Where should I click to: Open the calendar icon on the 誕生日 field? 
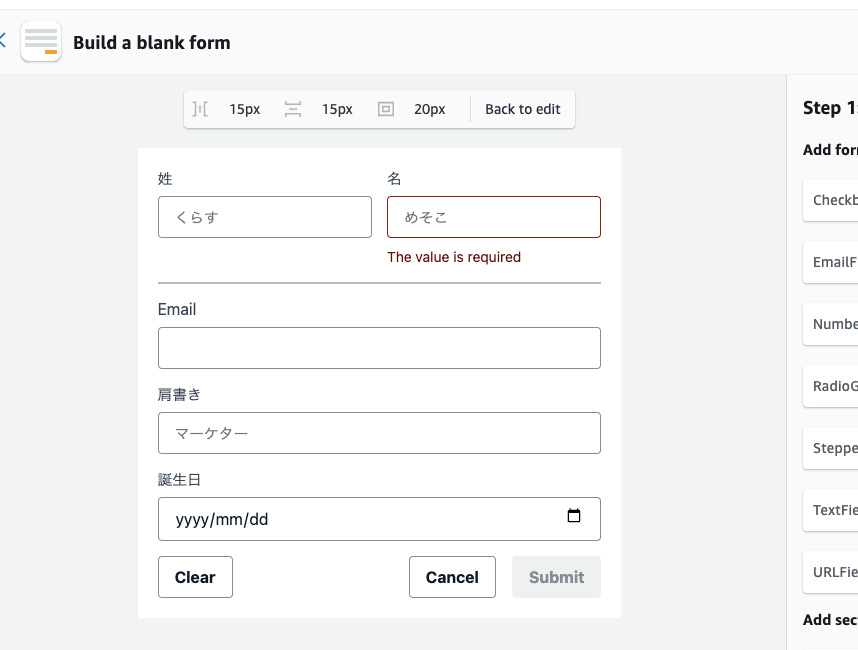(574, 518)
